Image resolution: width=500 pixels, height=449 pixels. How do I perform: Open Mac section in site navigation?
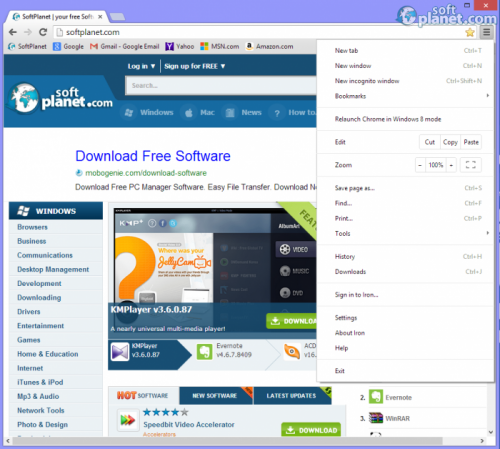tap(199, 113)
